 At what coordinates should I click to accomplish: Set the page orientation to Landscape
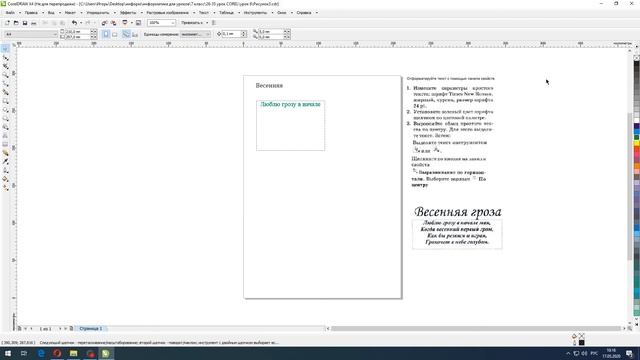click(115, 34)
